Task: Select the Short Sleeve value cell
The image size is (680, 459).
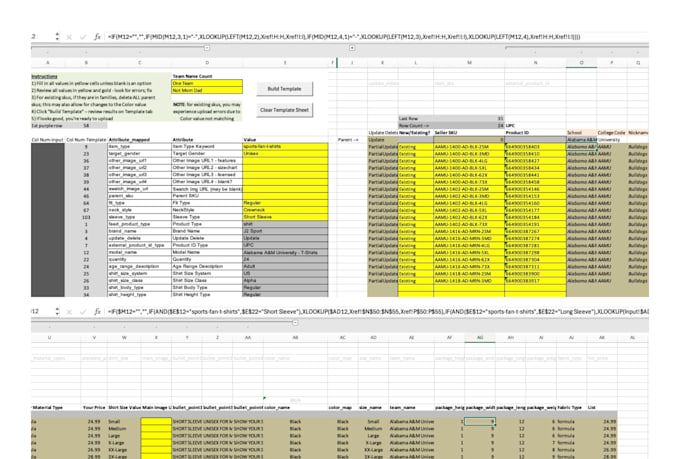Action: click(285, 217)
